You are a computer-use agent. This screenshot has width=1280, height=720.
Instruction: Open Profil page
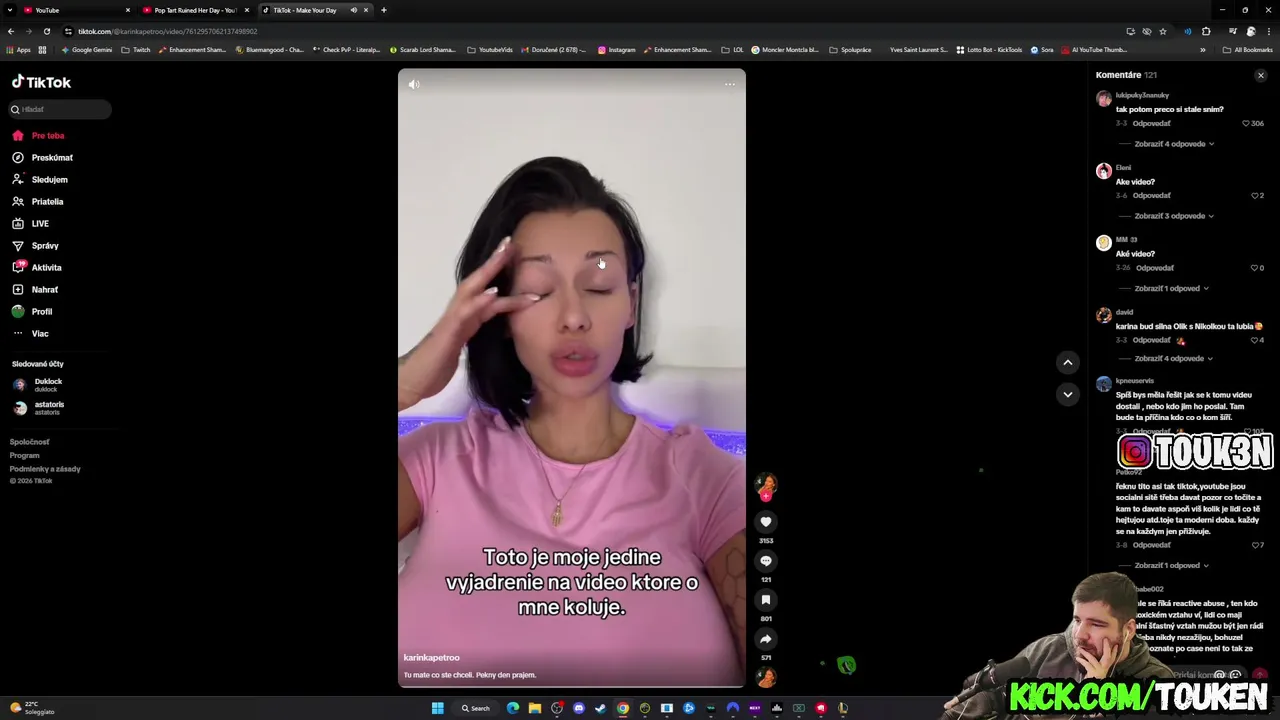[41, 311]
